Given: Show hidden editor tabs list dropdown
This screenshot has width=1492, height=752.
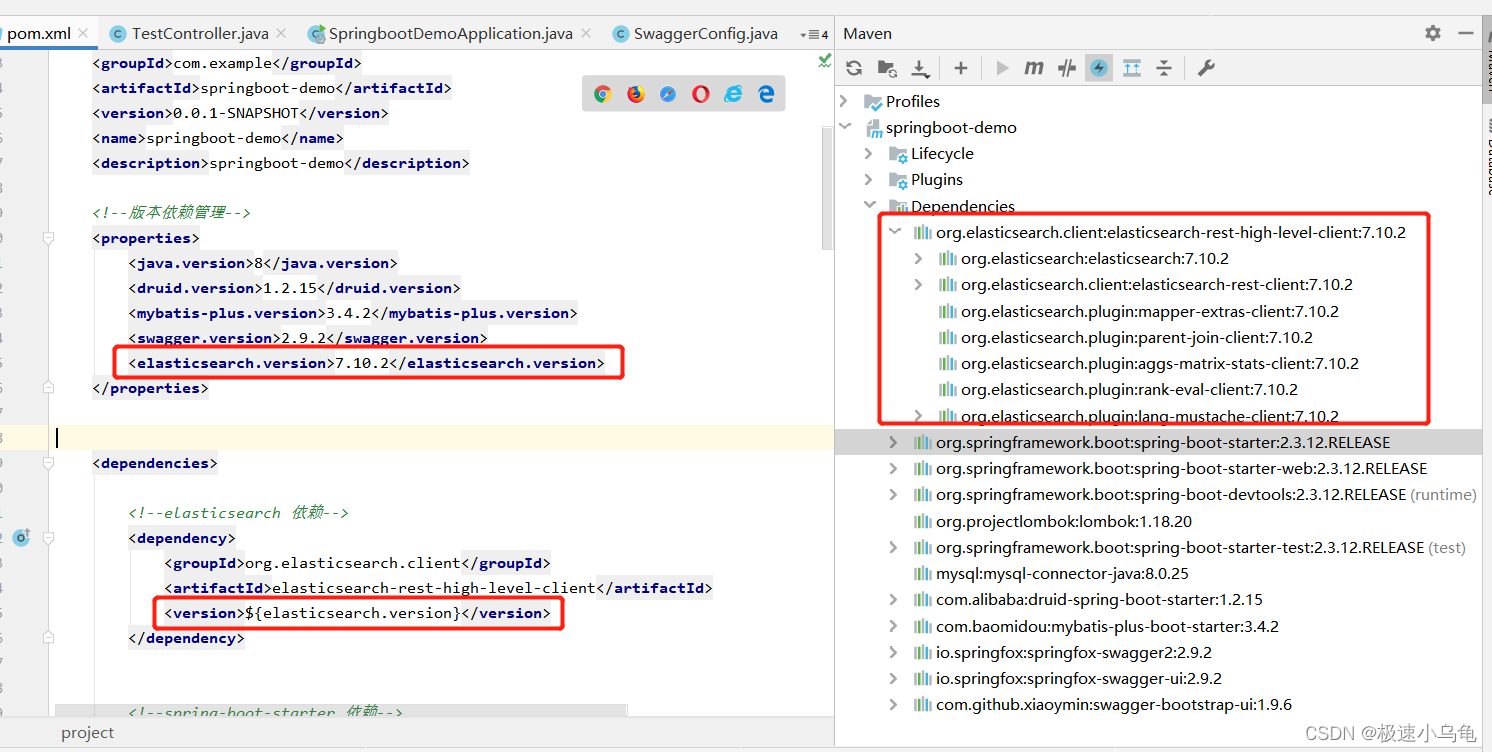Looking at the screenshot, I should click(815, 34).
